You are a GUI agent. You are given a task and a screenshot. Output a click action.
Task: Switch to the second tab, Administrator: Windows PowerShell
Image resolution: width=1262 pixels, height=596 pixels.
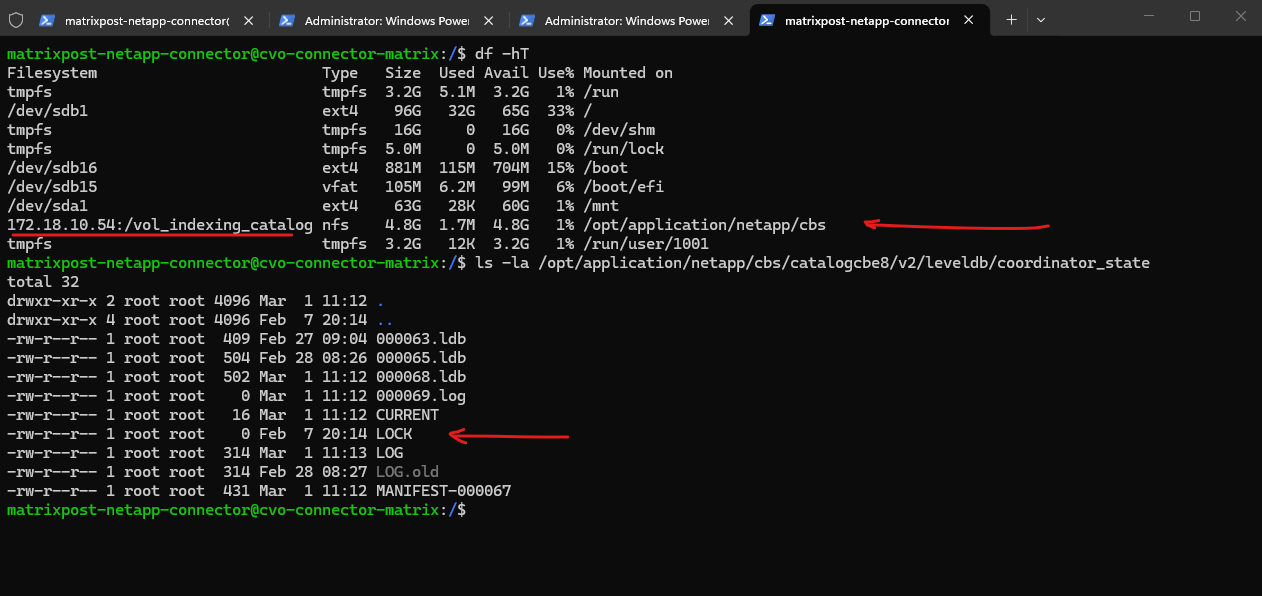coord(380,20)
